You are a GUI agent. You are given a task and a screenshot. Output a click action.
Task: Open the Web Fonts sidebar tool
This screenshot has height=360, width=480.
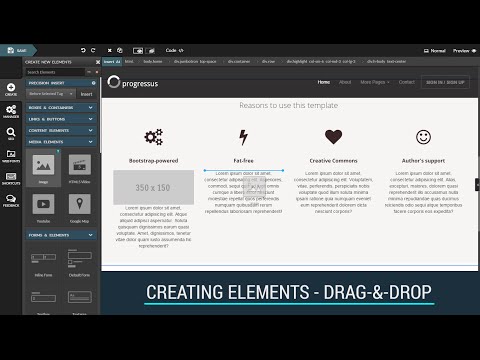[x=11, y=156]
